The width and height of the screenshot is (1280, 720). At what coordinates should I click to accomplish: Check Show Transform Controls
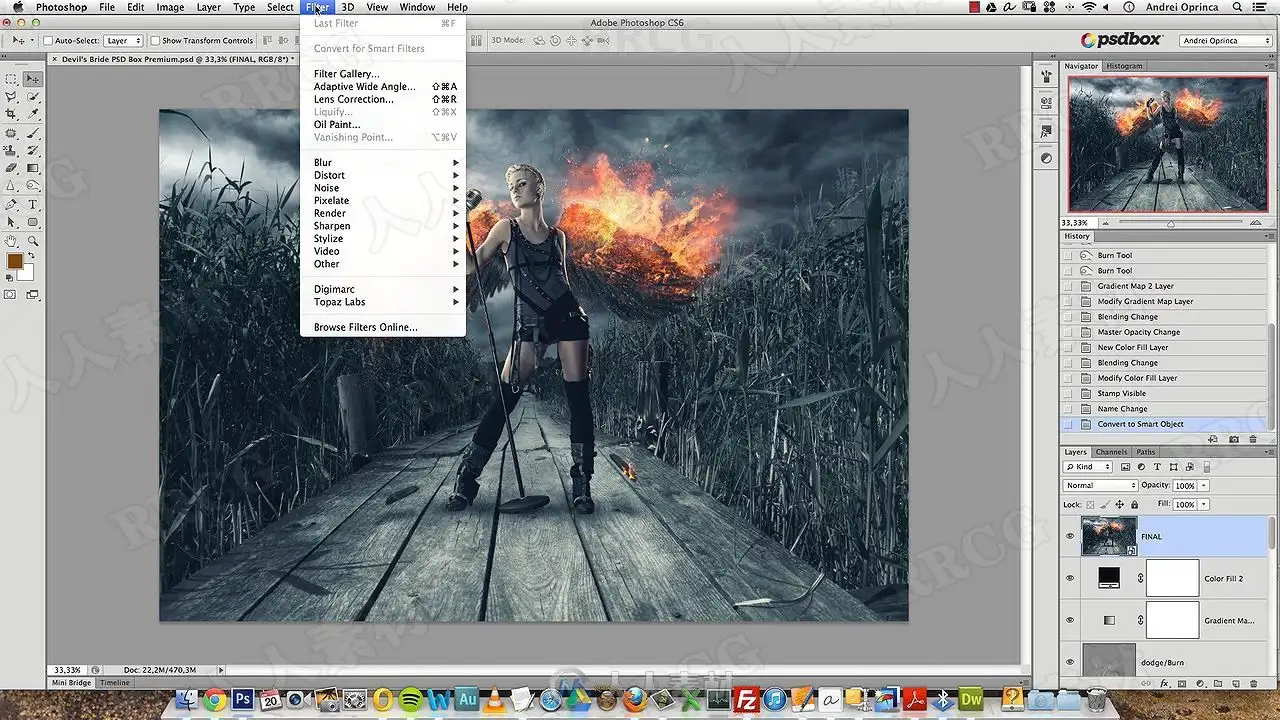pos(155,41)
